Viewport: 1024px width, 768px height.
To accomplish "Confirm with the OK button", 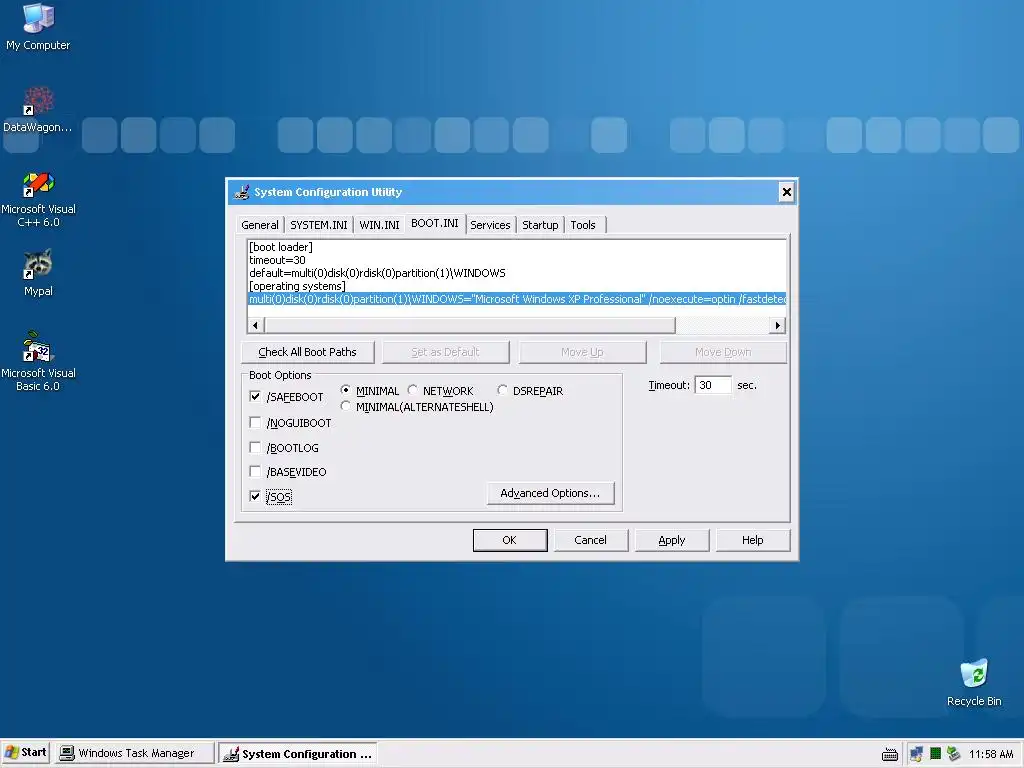I will coord(509,540).
